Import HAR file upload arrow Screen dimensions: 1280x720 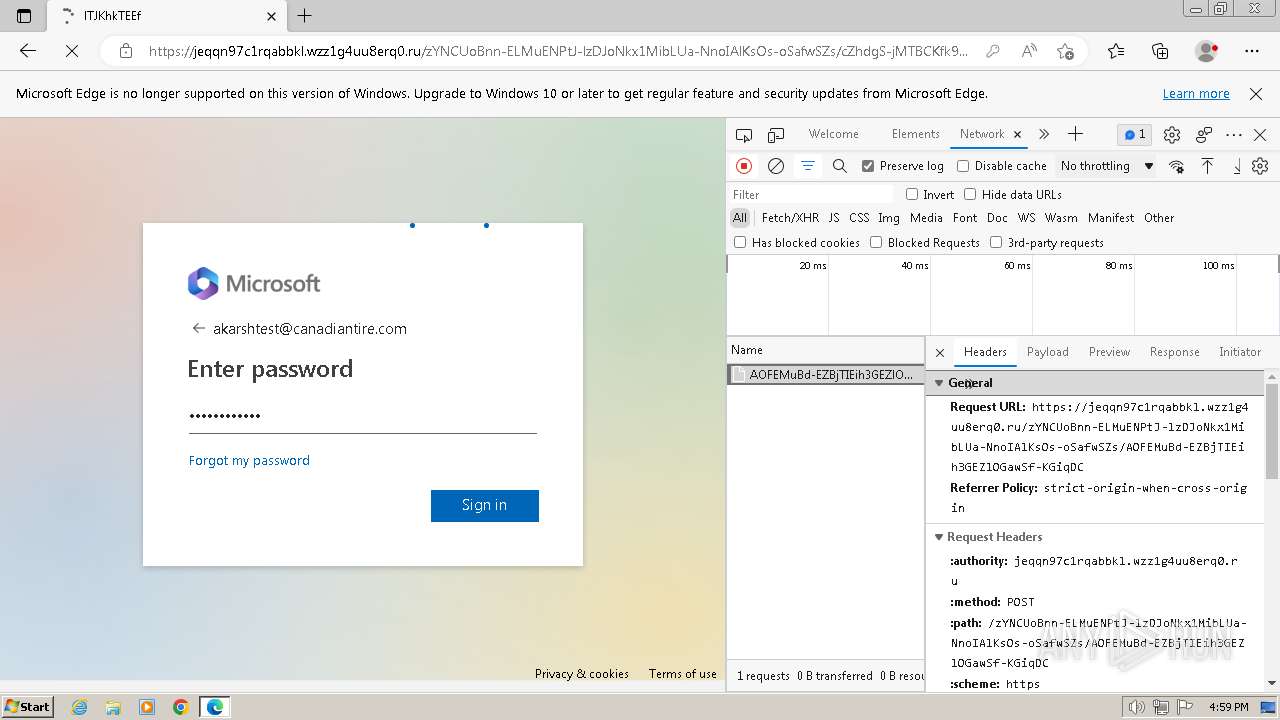1207,166
